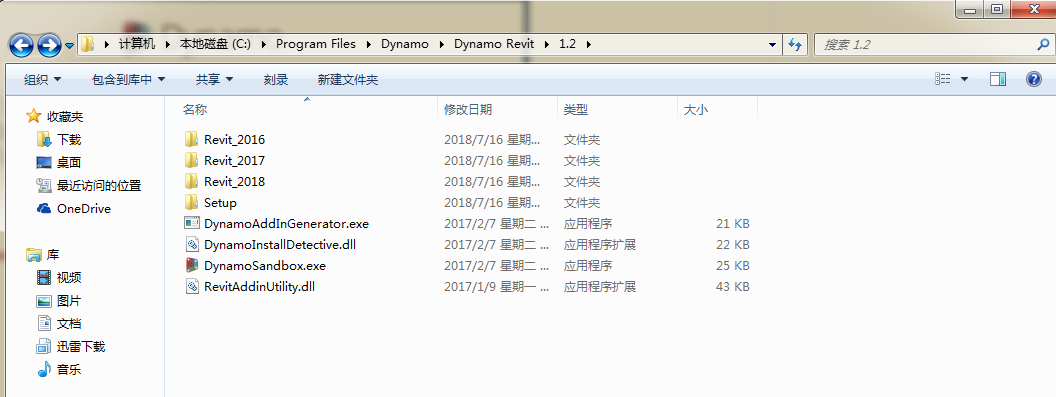
Task: Click the 图片 library icon
Action: point(44,301)
